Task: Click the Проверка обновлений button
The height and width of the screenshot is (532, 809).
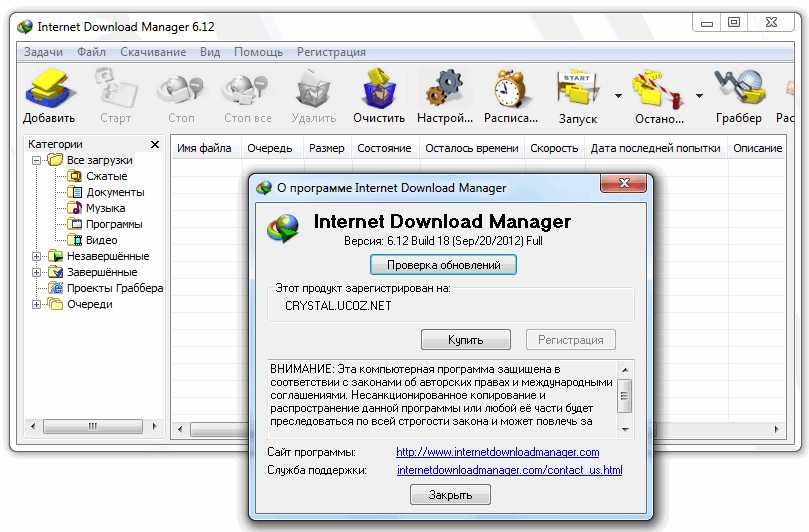Action: point(443,265)
